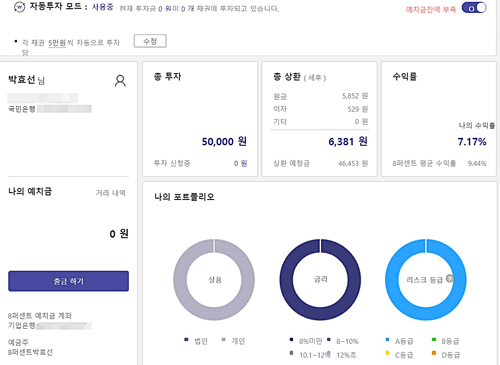This screenshot has height=365, width=500.
Task: Click the 금리 donut chart
Action: pos(320,279)
